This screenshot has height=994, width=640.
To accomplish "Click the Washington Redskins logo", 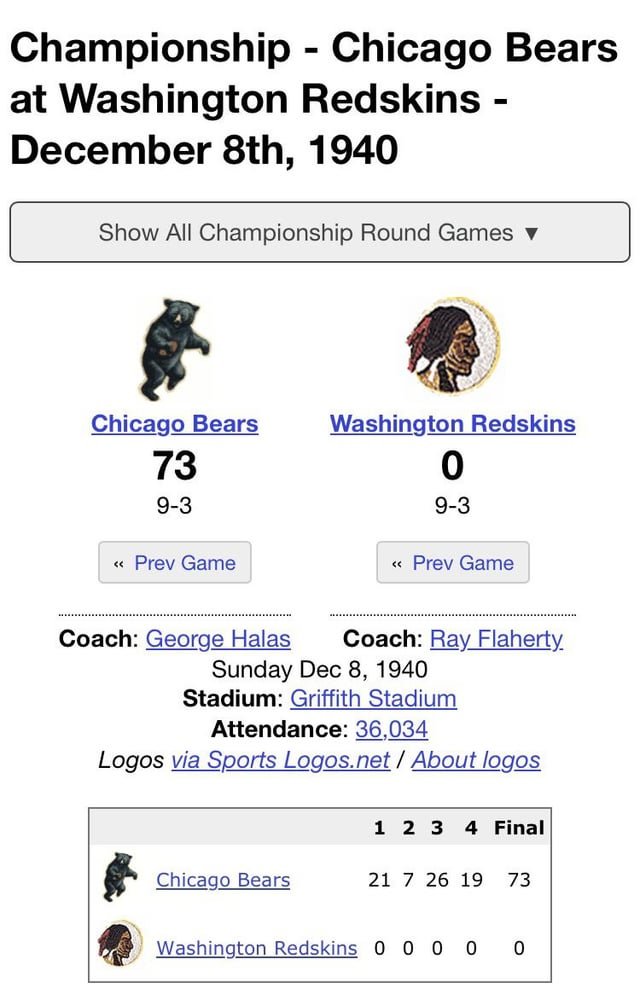I will [x=451, y=343].
